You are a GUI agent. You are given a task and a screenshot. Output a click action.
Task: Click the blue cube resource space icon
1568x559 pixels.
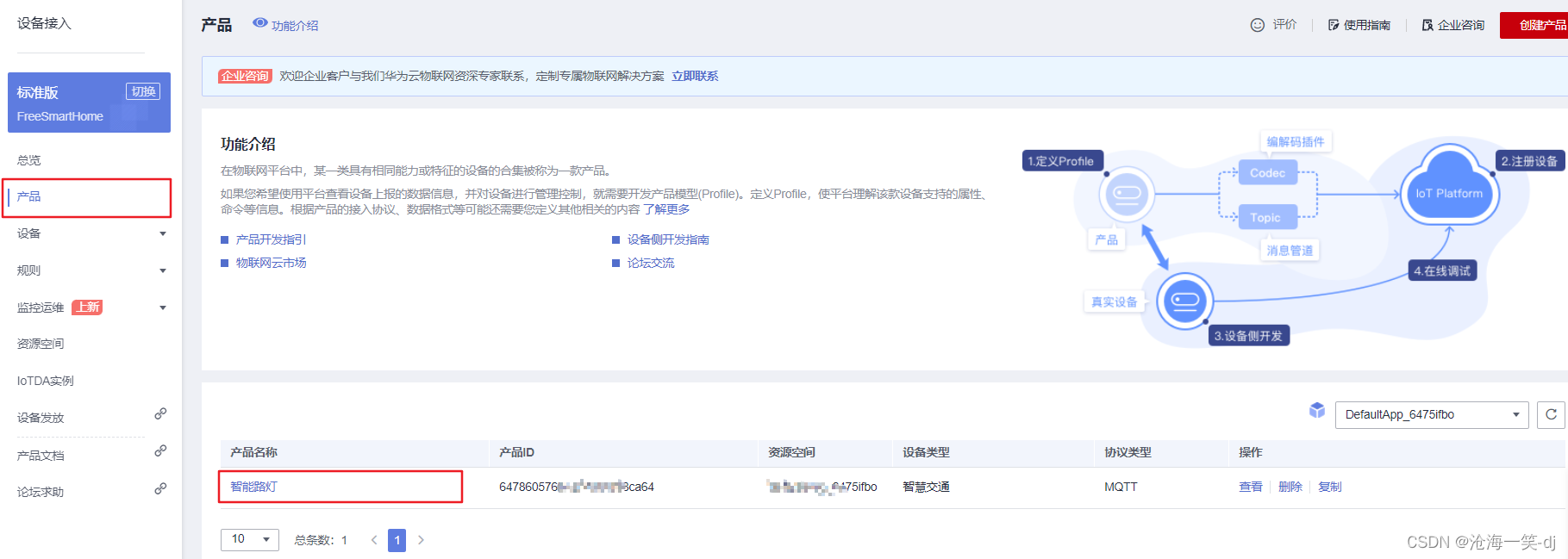tap(1317, 410)
